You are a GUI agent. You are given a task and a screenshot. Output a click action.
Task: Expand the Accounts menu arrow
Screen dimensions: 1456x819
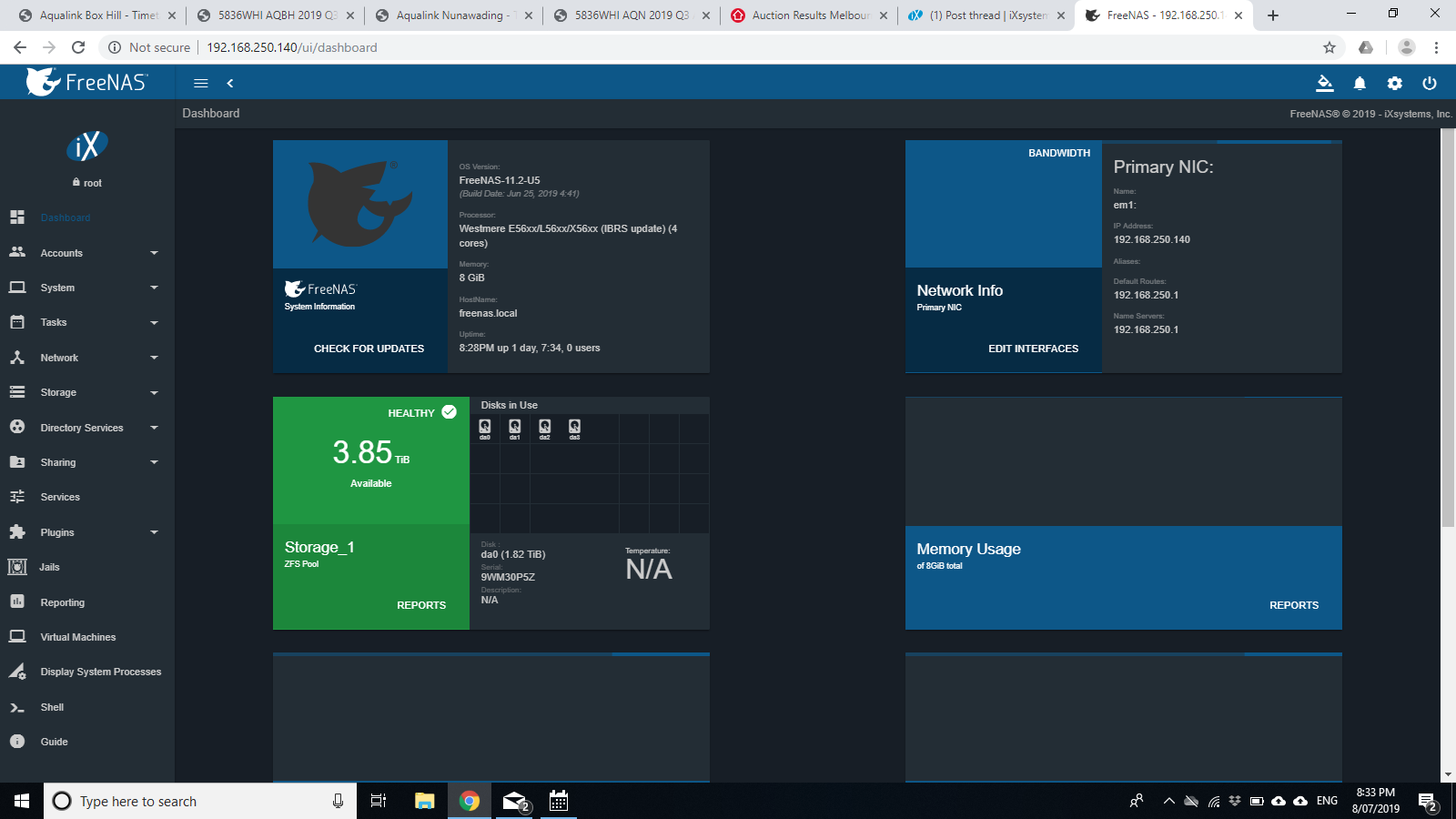pyautogui.click(x=154, y=253)
